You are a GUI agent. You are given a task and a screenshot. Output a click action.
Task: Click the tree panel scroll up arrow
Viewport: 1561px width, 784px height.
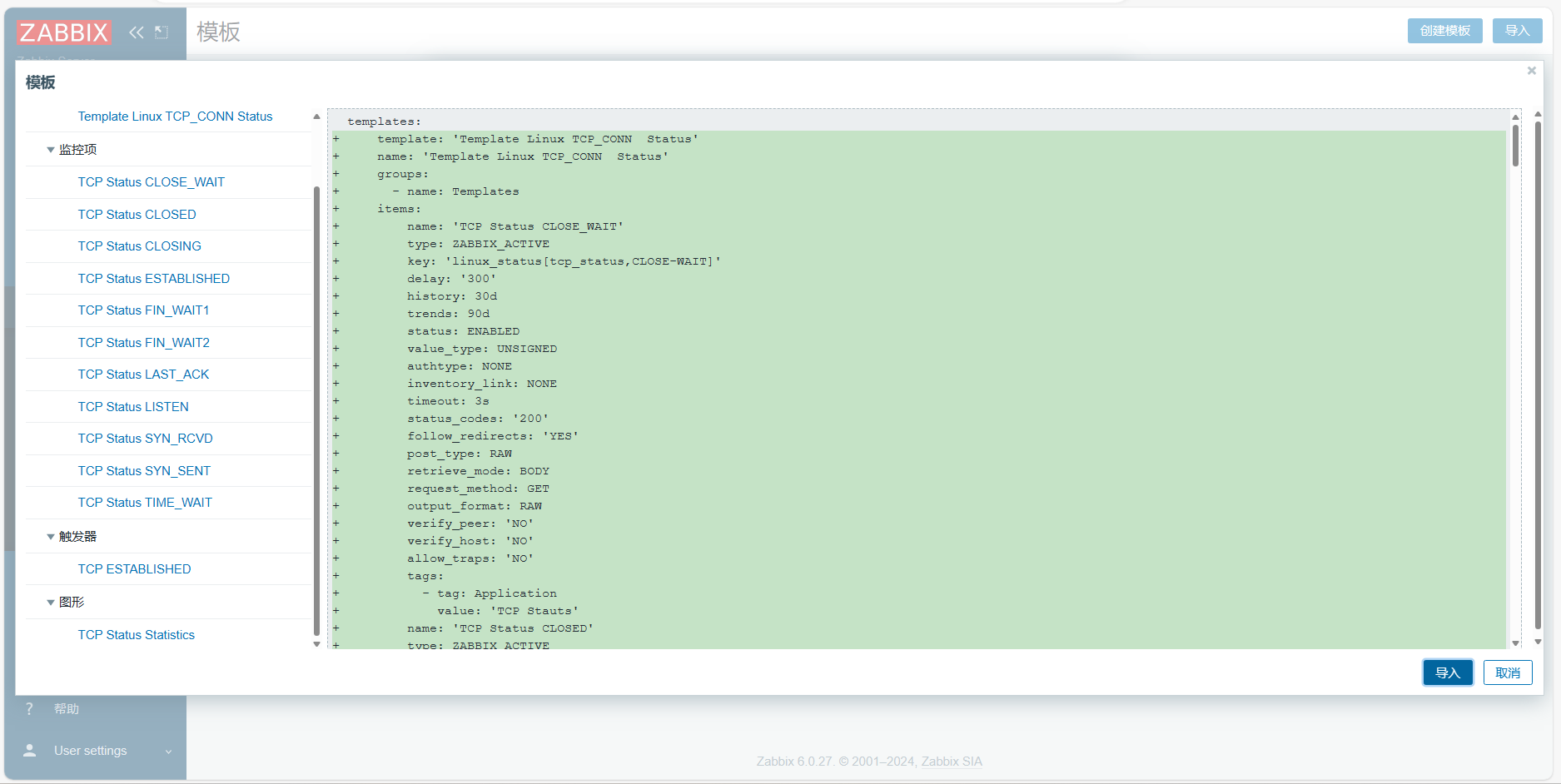click(x=316, y=117)
